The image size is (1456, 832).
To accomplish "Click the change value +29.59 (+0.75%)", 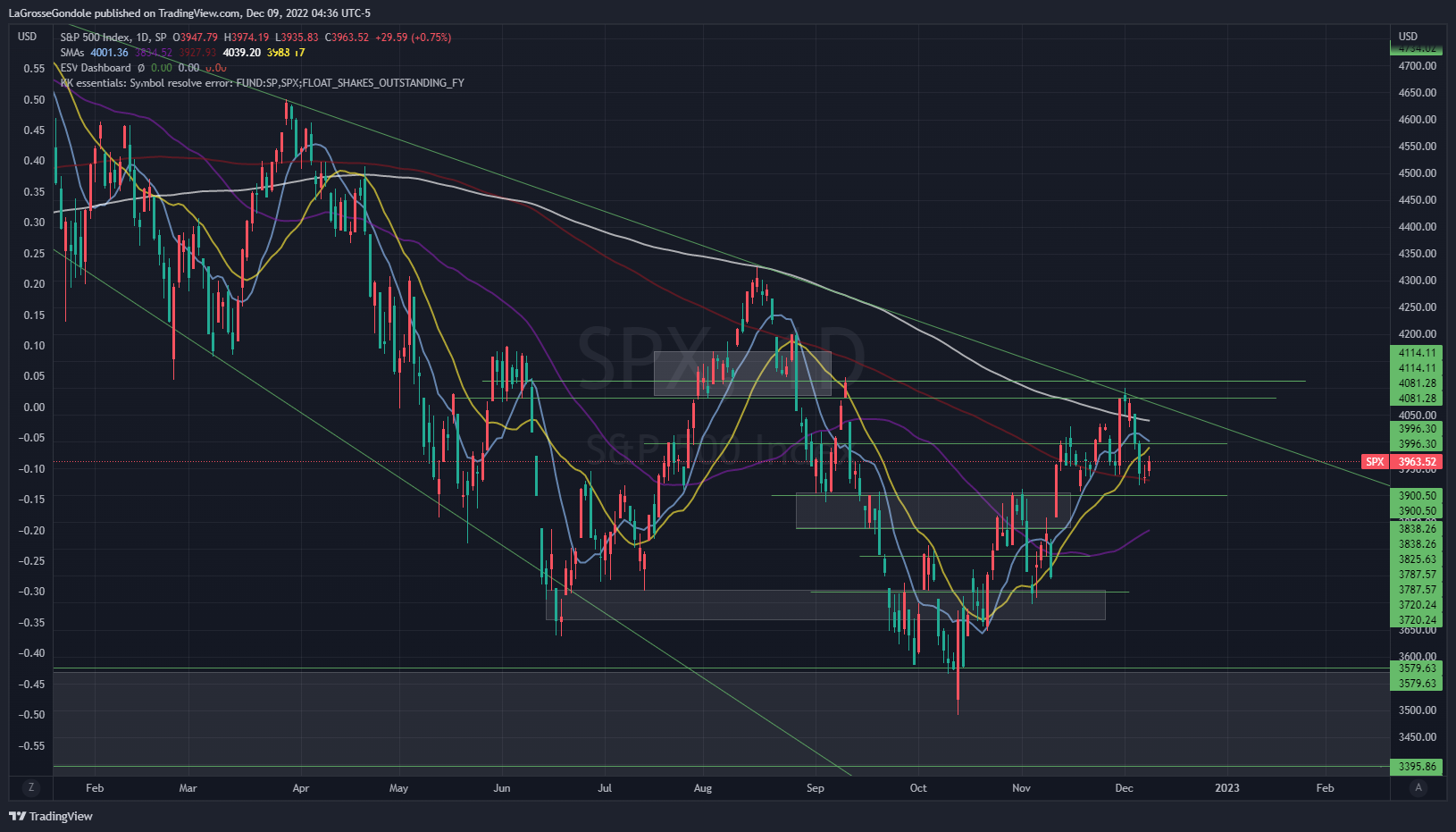I will click(414, 38).
